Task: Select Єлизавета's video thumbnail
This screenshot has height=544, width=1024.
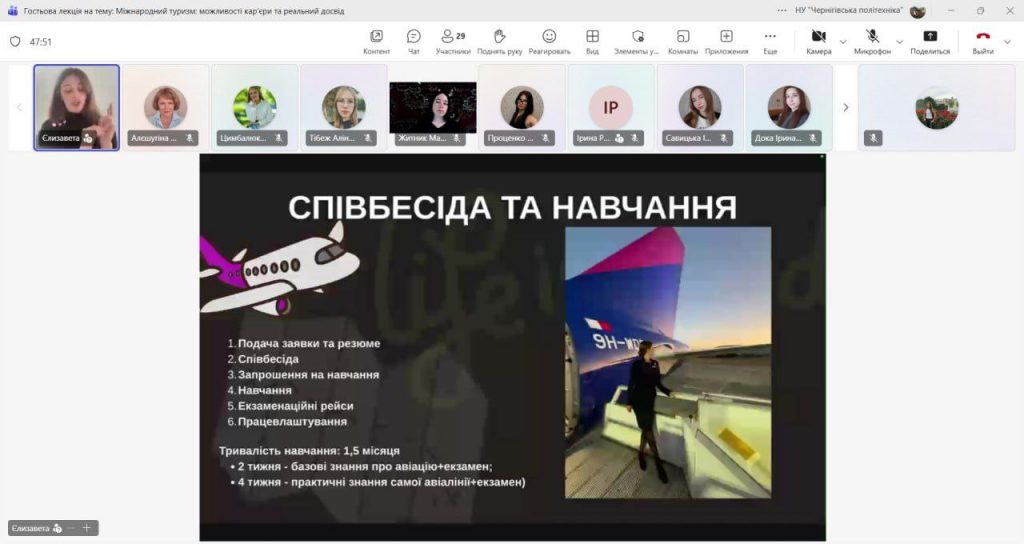Action: pos(77,107)
